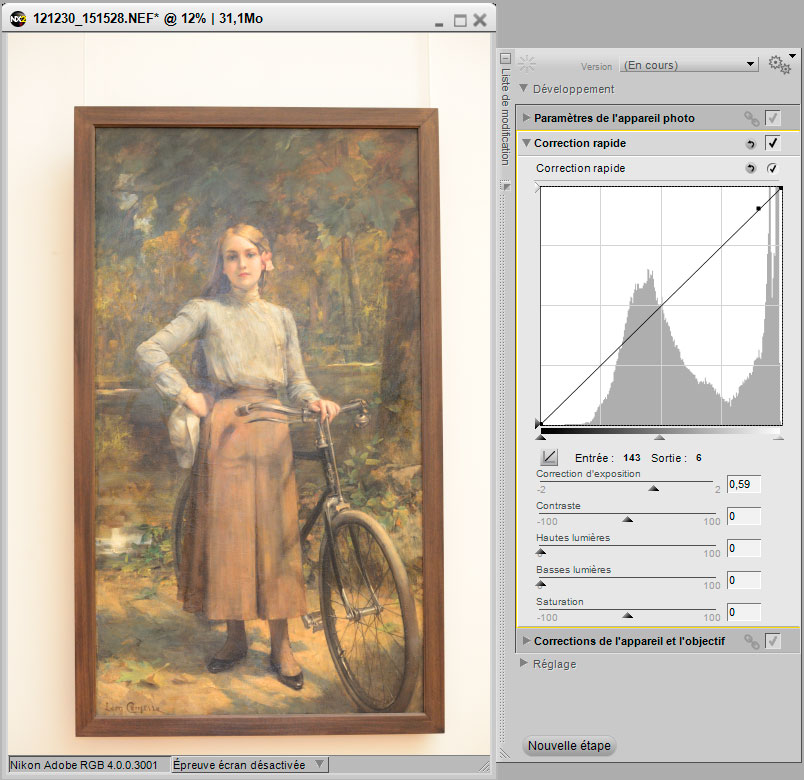Viewport: 804px width, 780px height.
Task: Expand the Réglage section
Action: pyautogui.click(x=524, y=663)
